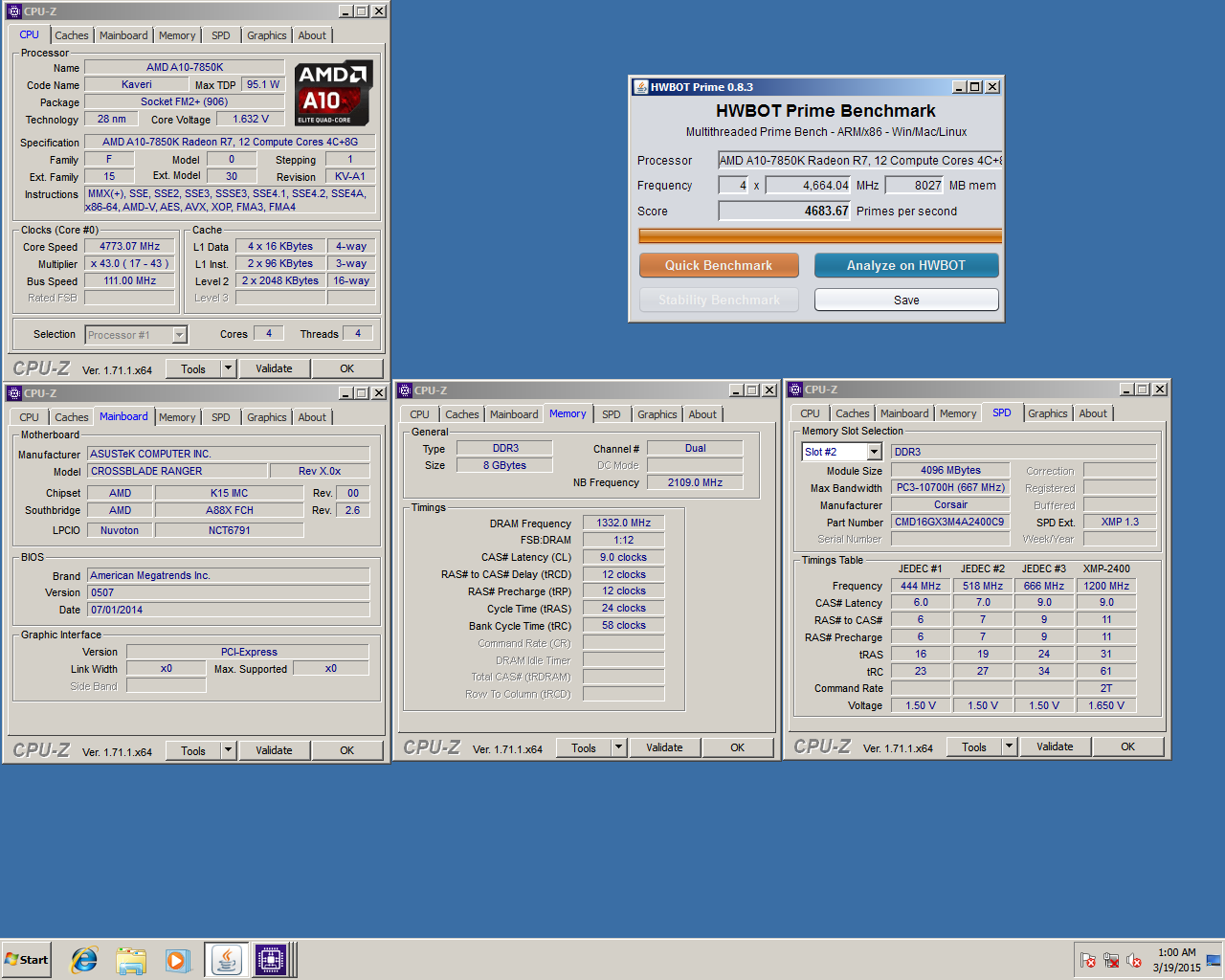Image resolution: width=1225 pixels, height=980 pixels.
Task: Open the memory Slot #2 dropdown
Action: coord(874,452)
